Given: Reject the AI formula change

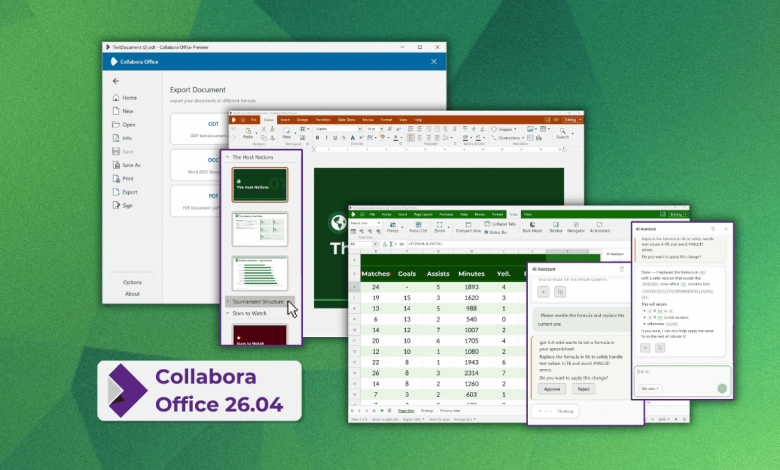Looking at the screenshot, I should pyautogui.click(x=584, y=389).
